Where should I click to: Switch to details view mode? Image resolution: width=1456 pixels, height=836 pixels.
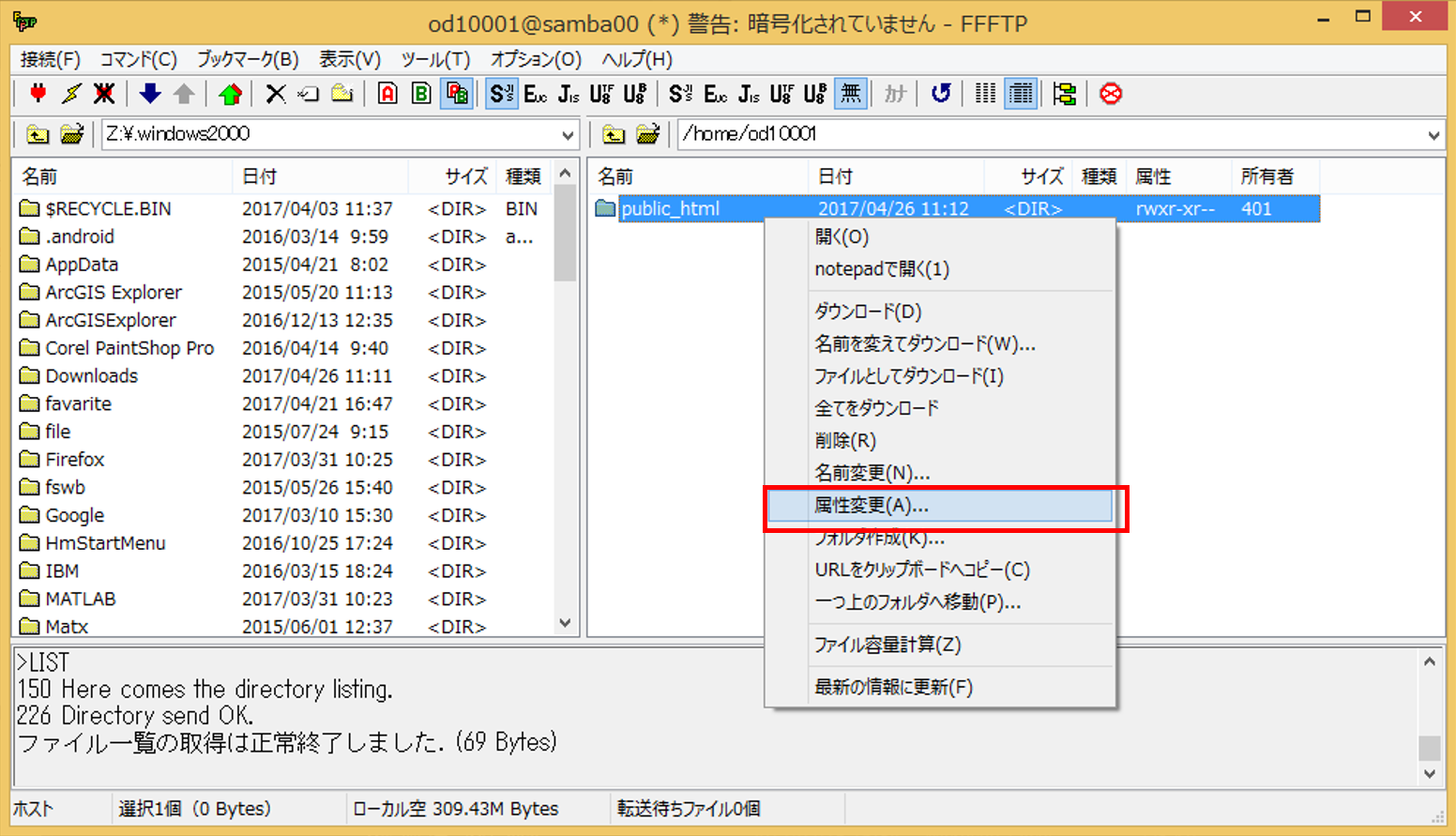(x=1020, y=94)
